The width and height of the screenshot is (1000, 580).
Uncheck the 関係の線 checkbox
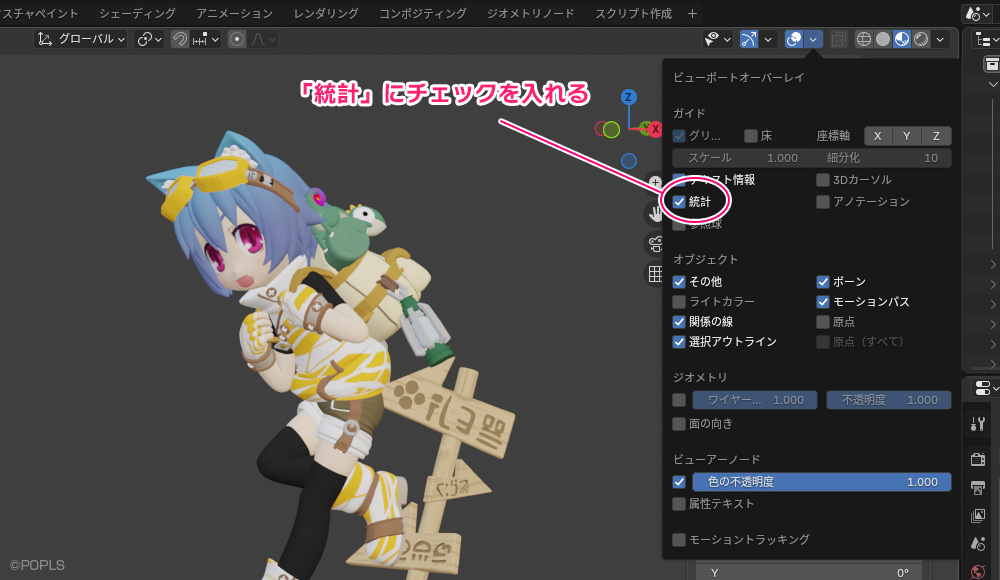[x=679, y=322]
